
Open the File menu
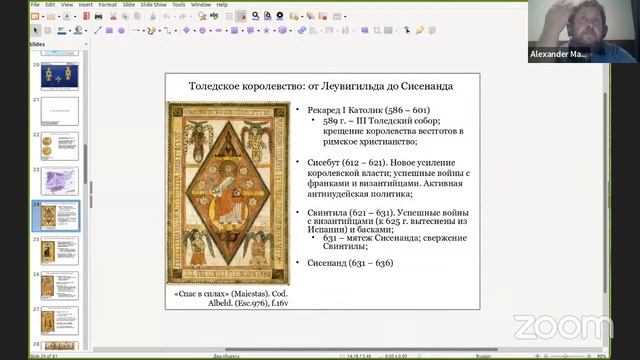pyautogui.click(x=35, y=4)
